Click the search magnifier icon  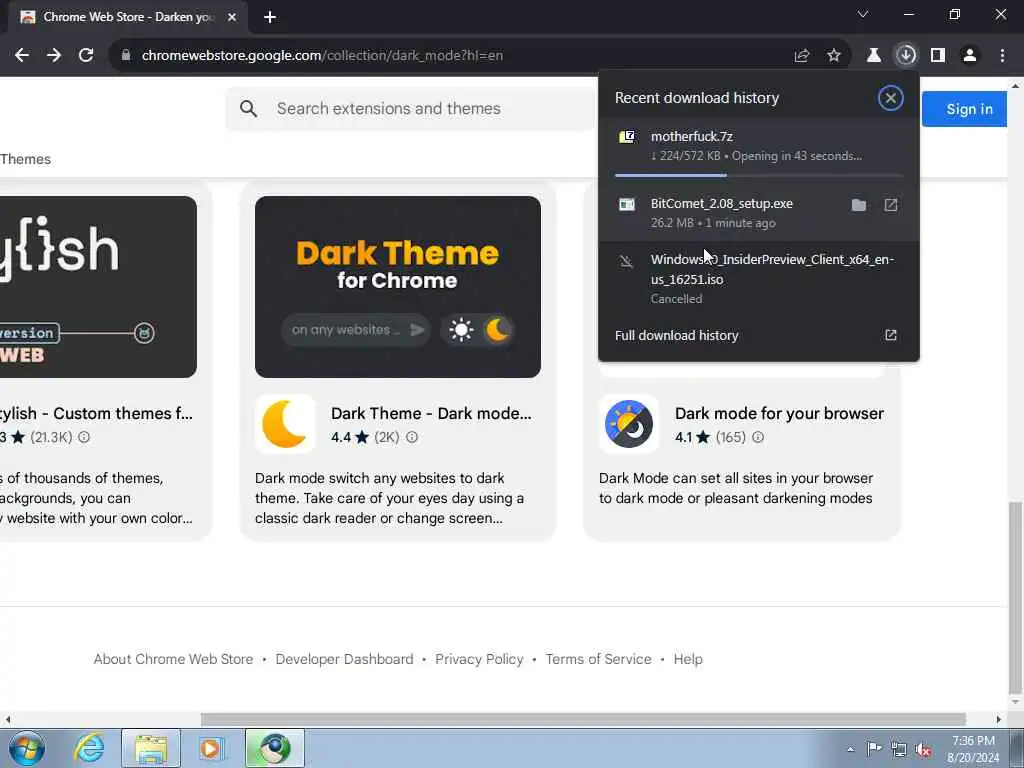click(x=248, y=108)
